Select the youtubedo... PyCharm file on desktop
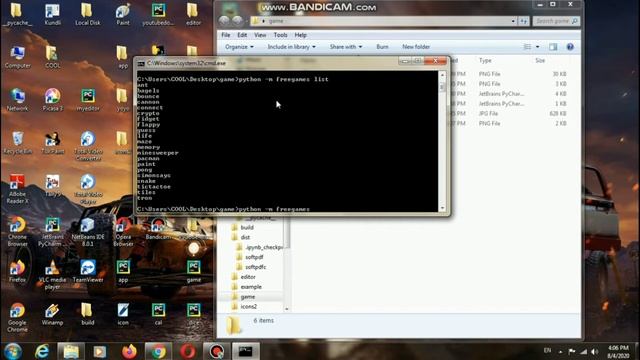 pyautogui.click(x=158, y=15)
